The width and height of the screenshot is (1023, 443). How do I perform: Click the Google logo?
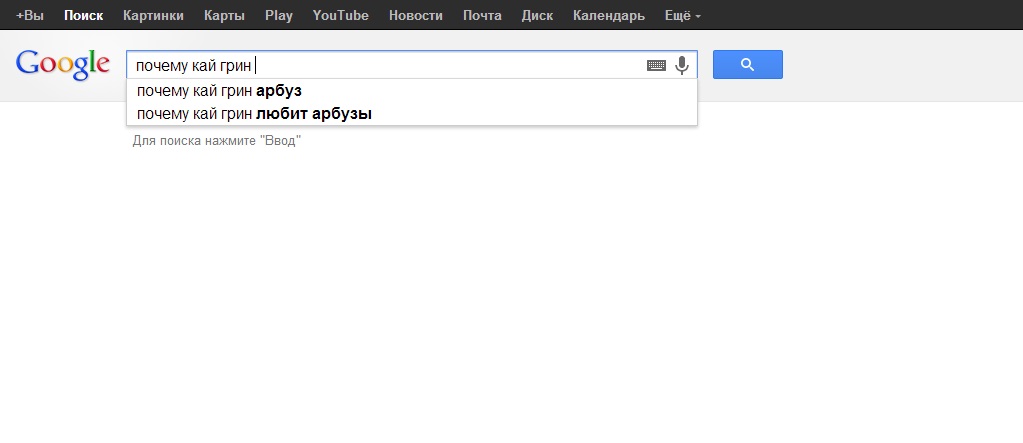[x=63, y=64]
